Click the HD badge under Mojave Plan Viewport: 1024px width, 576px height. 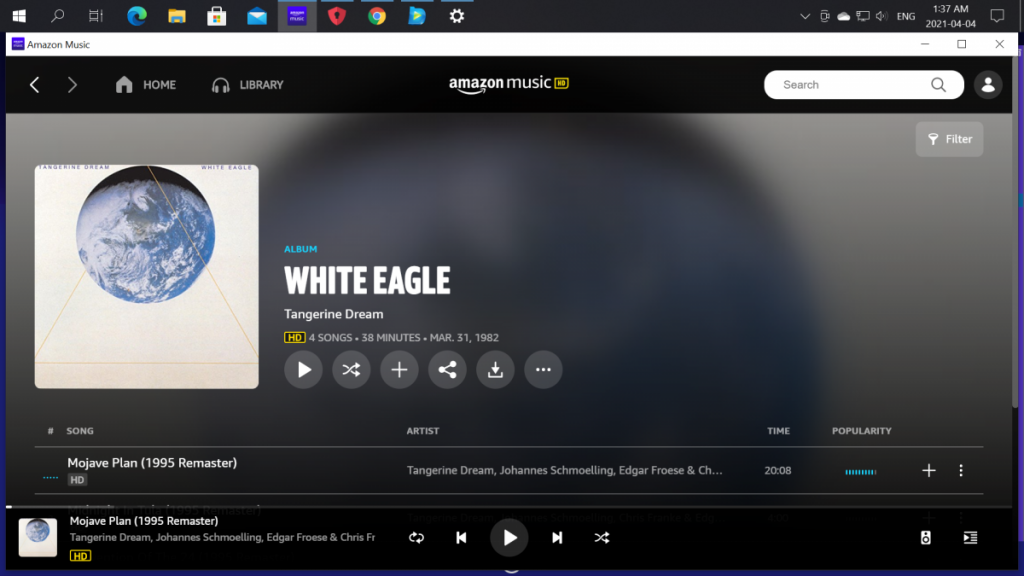click(x=77, y=480)
